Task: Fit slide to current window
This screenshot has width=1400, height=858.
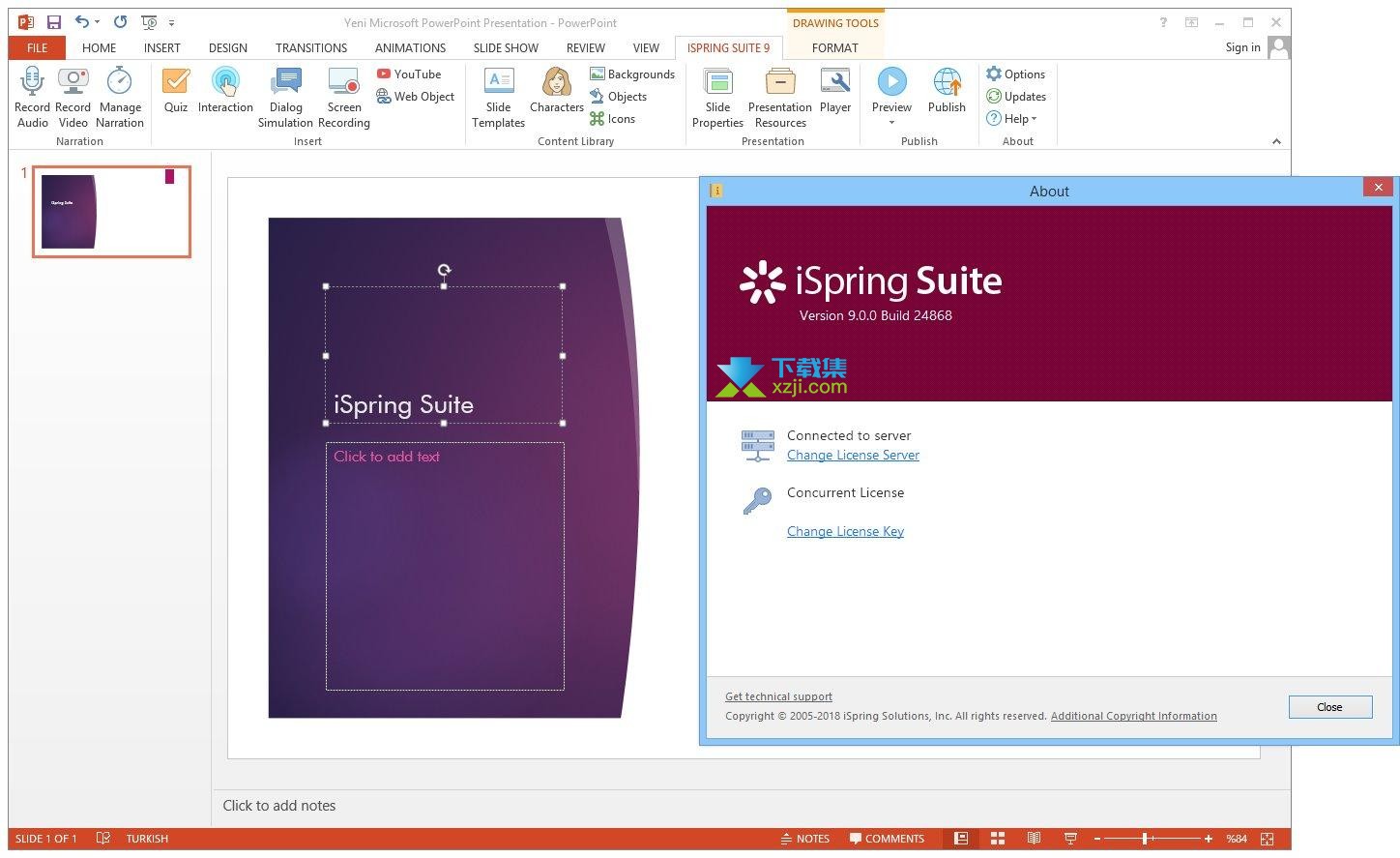Action: click(1269, 839)
